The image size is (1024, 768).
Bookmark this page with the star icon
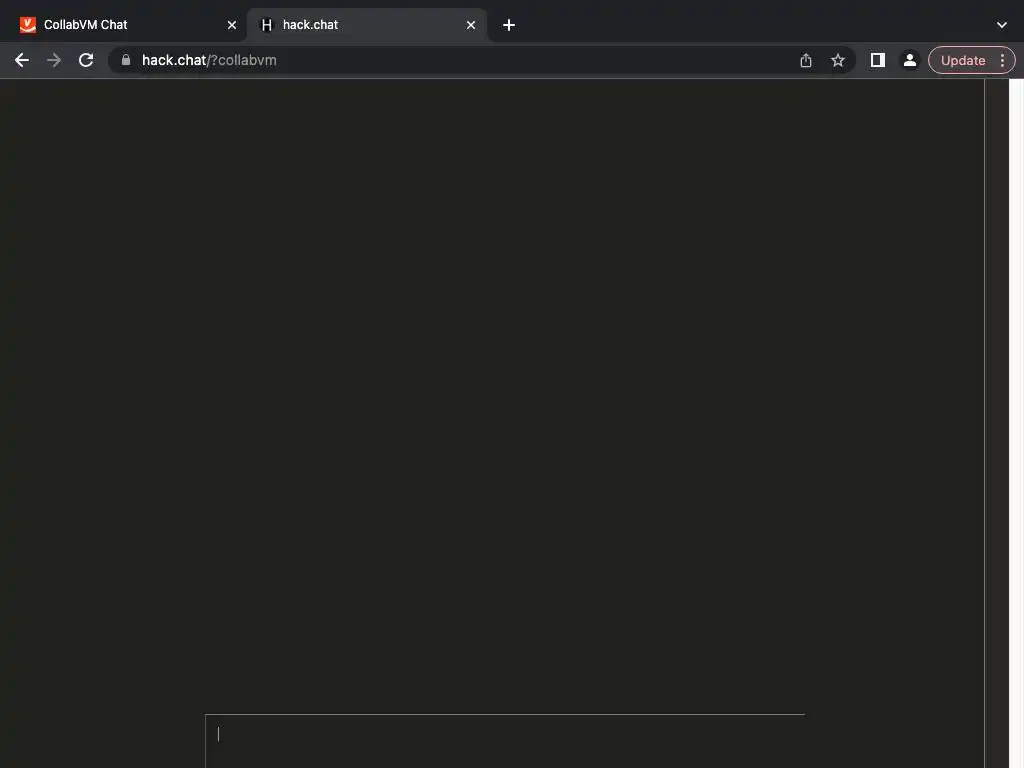click(838, 60)
